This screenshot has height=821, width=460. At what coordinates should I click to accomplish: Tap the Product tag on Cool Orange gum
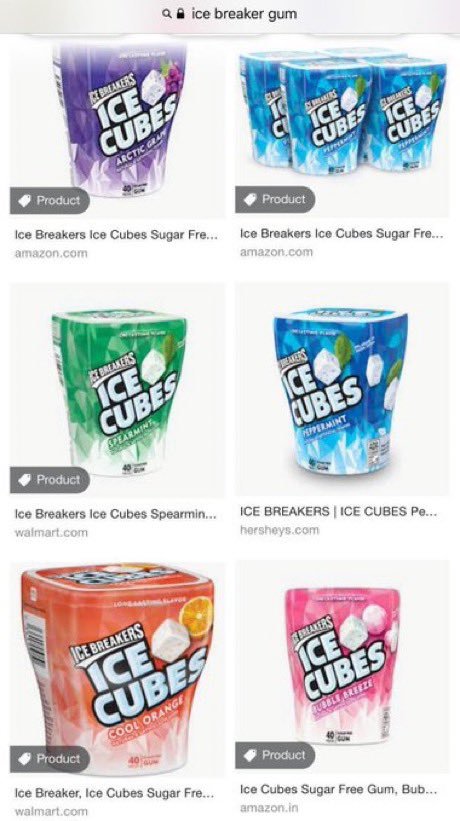pos(50,759)
